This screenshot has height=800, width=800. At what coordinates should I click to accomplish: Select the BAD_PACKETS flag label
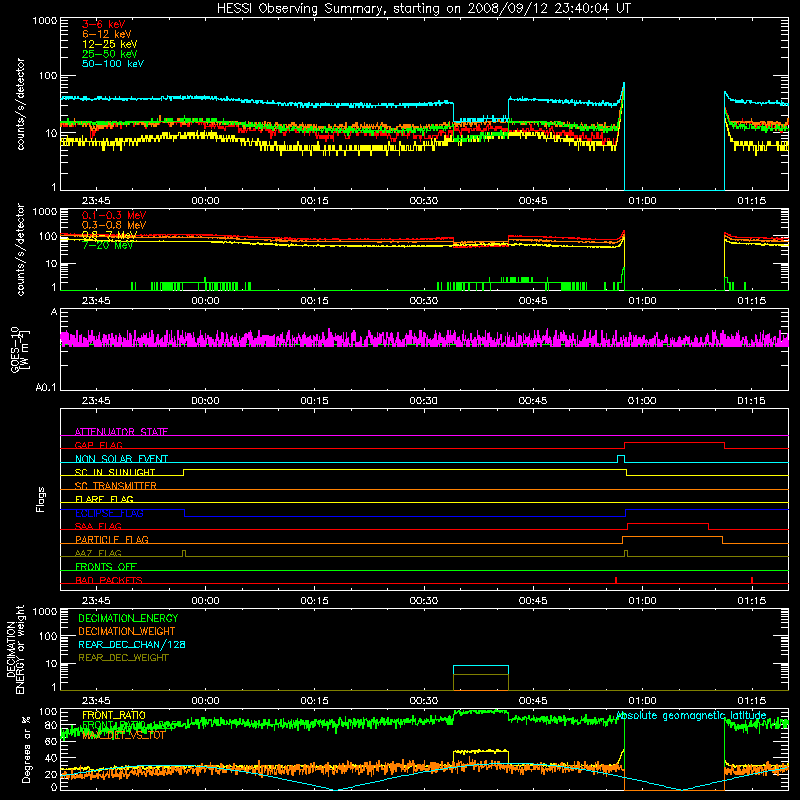[109, 580]
